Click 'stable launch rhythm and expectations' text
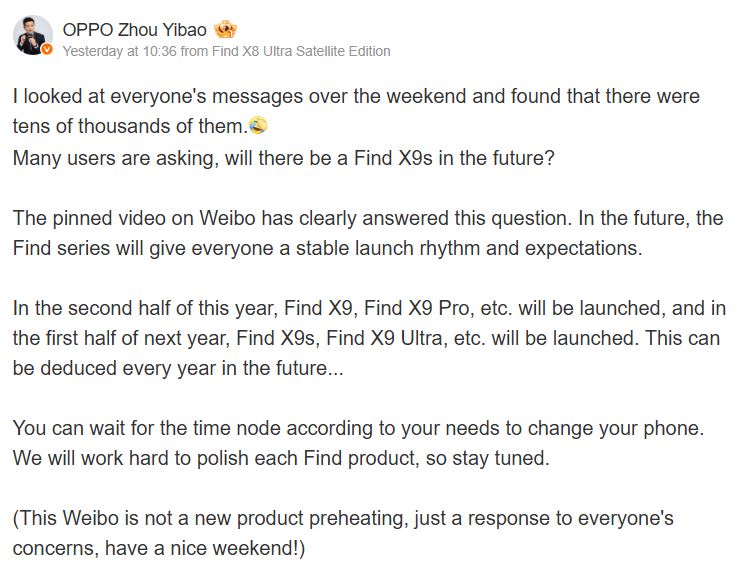 coord(468,248)
